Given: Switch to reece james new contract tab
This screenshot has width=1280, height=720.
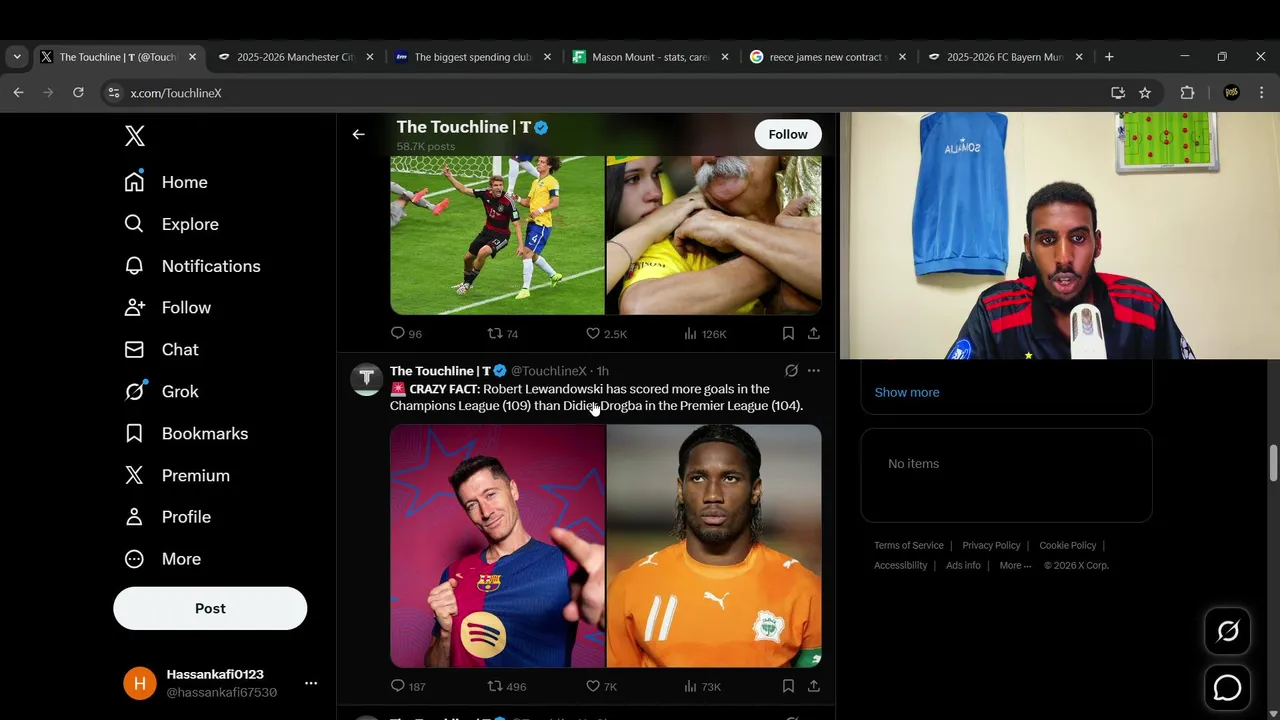Looking at the screenshot, I should [x=827, y=57].
